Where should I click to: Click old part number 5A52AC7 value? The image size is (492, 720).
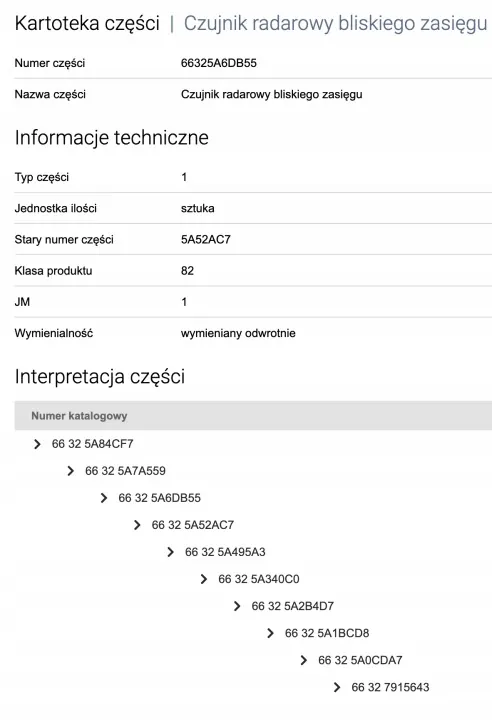click(206, 240)
